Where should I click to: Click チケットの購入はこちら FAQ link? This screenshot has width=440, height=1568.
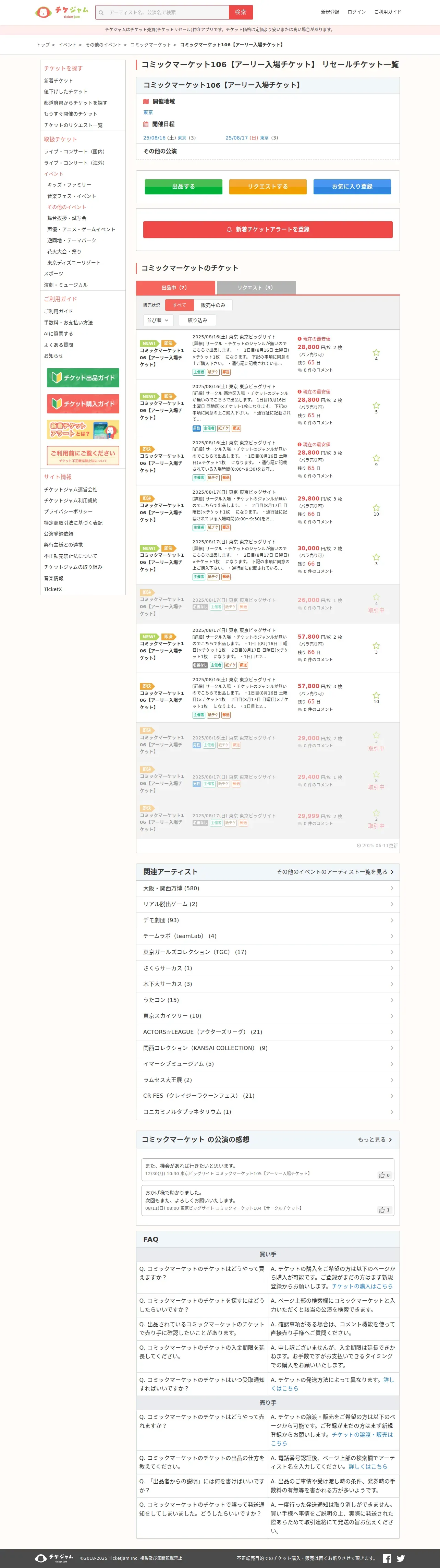362,1286
